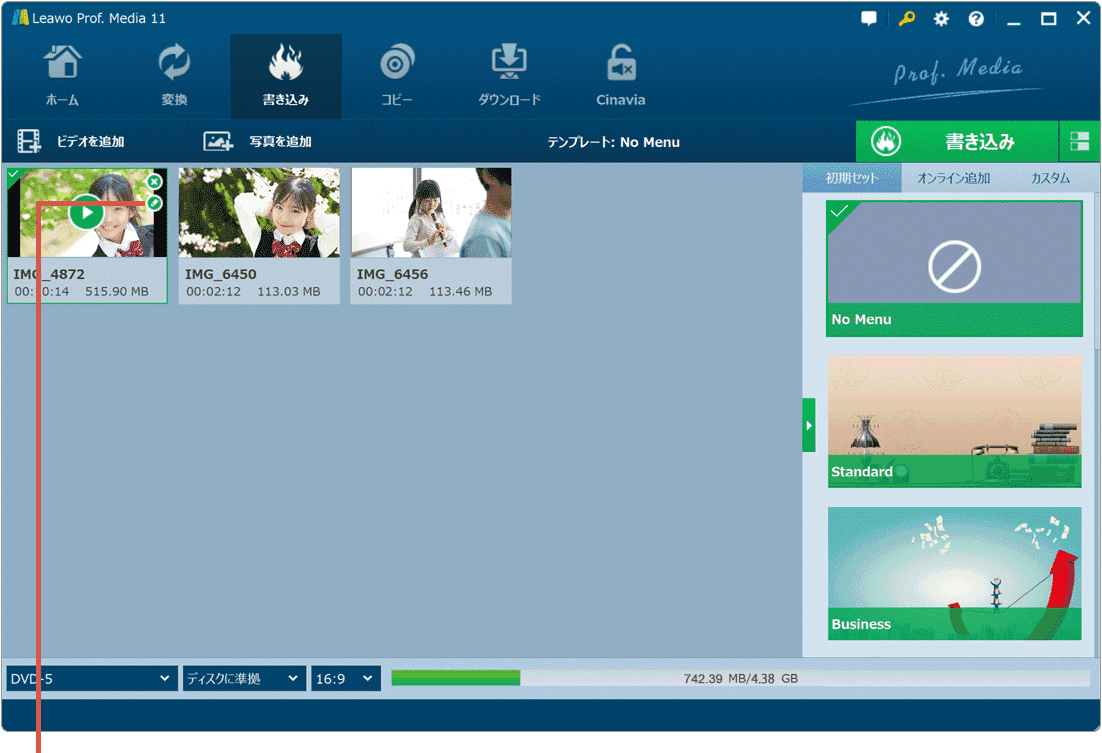Open the Cinavia removal module
This screenshot has width=1102, height=753.
pyautogui.click(x=621, y=76)
